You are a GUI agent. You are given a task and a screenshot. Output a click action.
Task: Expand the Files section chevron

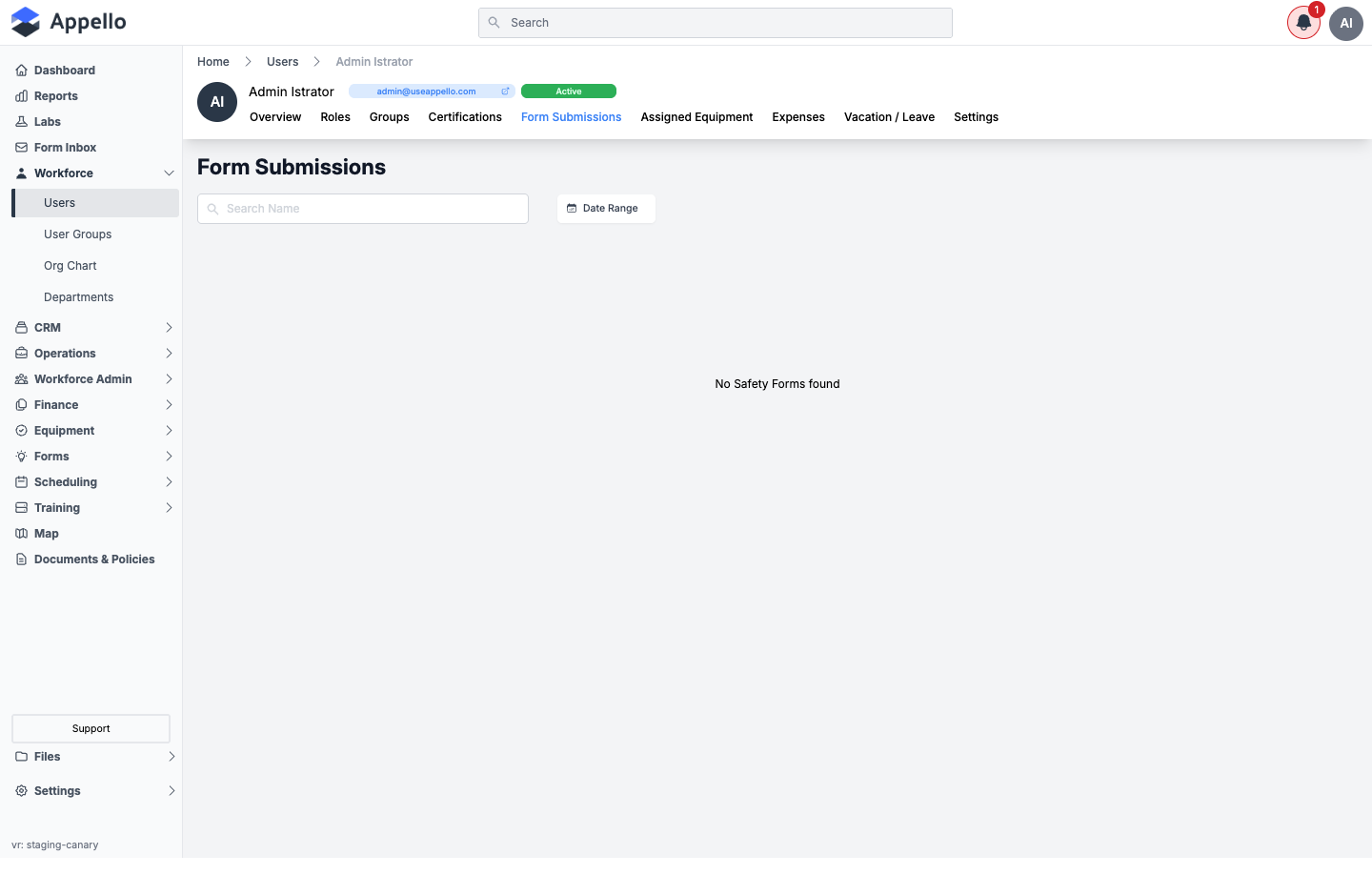[x=171, y=757]
